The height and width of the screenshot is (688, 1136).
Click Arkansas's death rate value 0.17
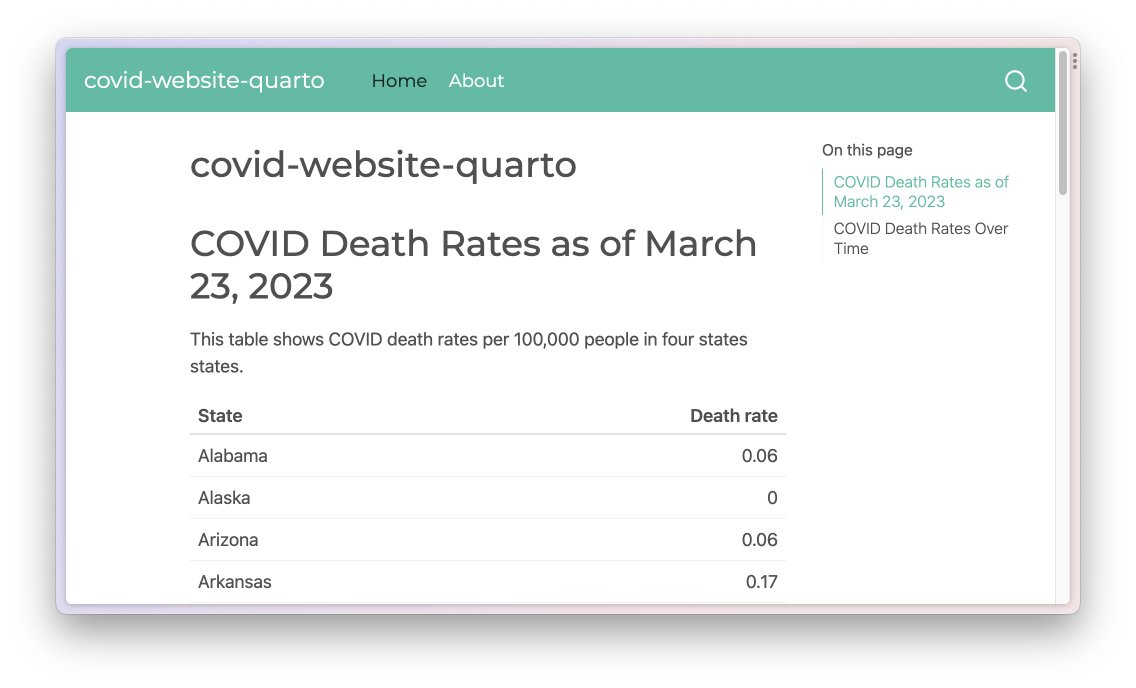761,582
